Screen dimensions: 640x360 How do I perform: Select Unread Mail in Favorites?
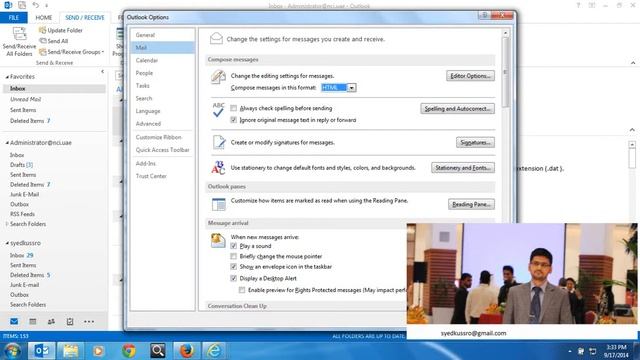25,99
